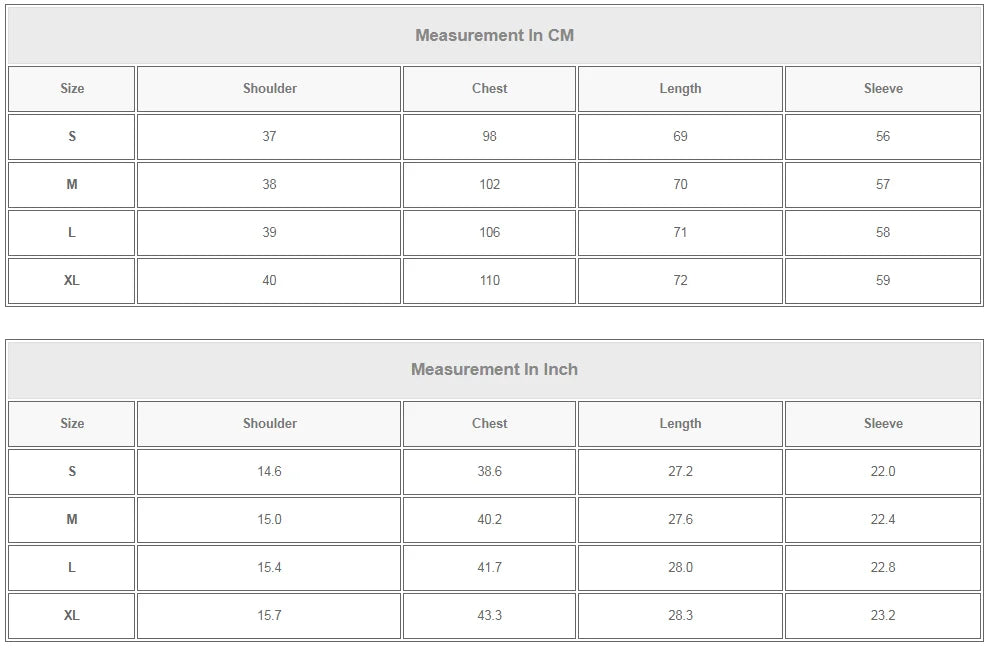
Task: Click length value 28.3 for XL
Action: (x=680, y=615)
